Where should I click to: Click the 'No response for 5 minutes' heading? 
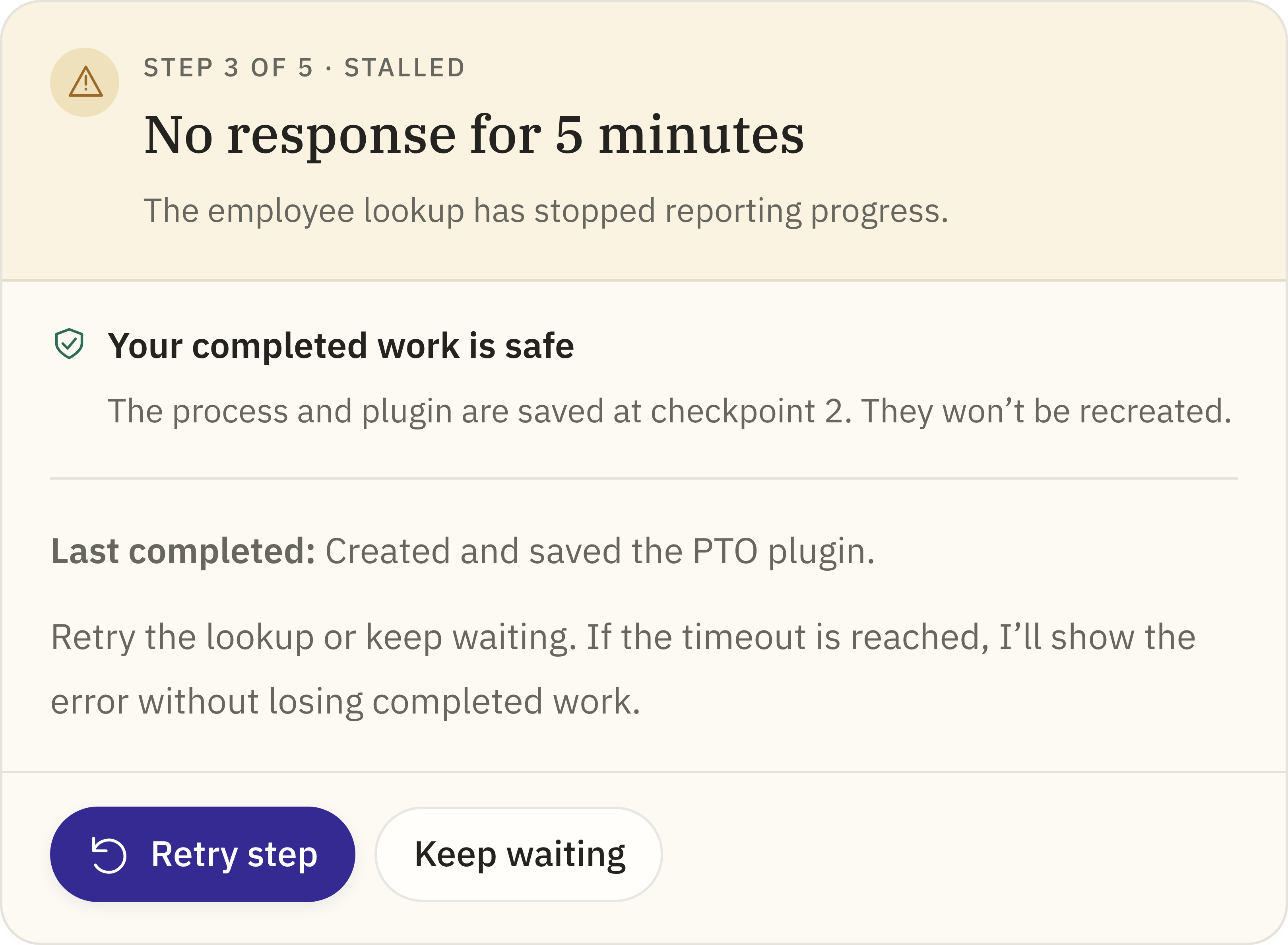pos(474,135)
